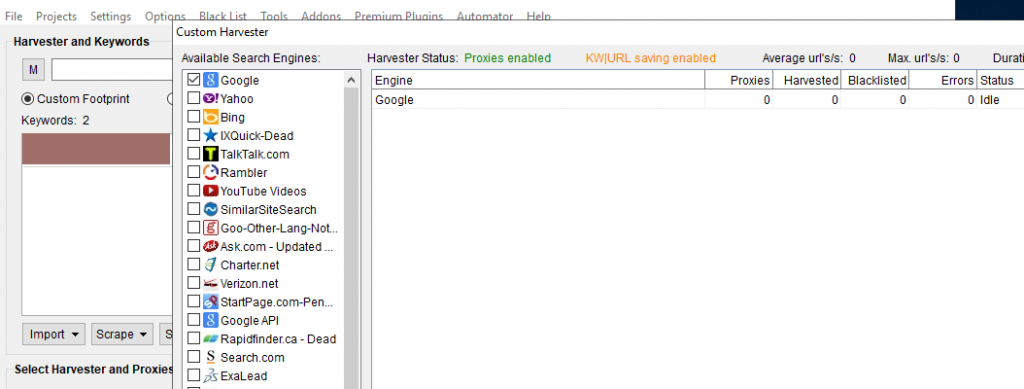The width and height of the screenshot is (1024, 389).
Task: Click the Ask.com icon
Action: pos(210,247)
